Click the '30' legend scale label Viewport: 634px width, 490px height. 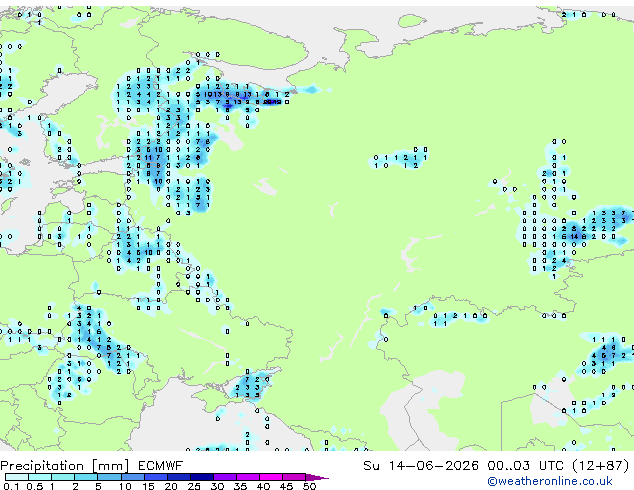[217, 486]
